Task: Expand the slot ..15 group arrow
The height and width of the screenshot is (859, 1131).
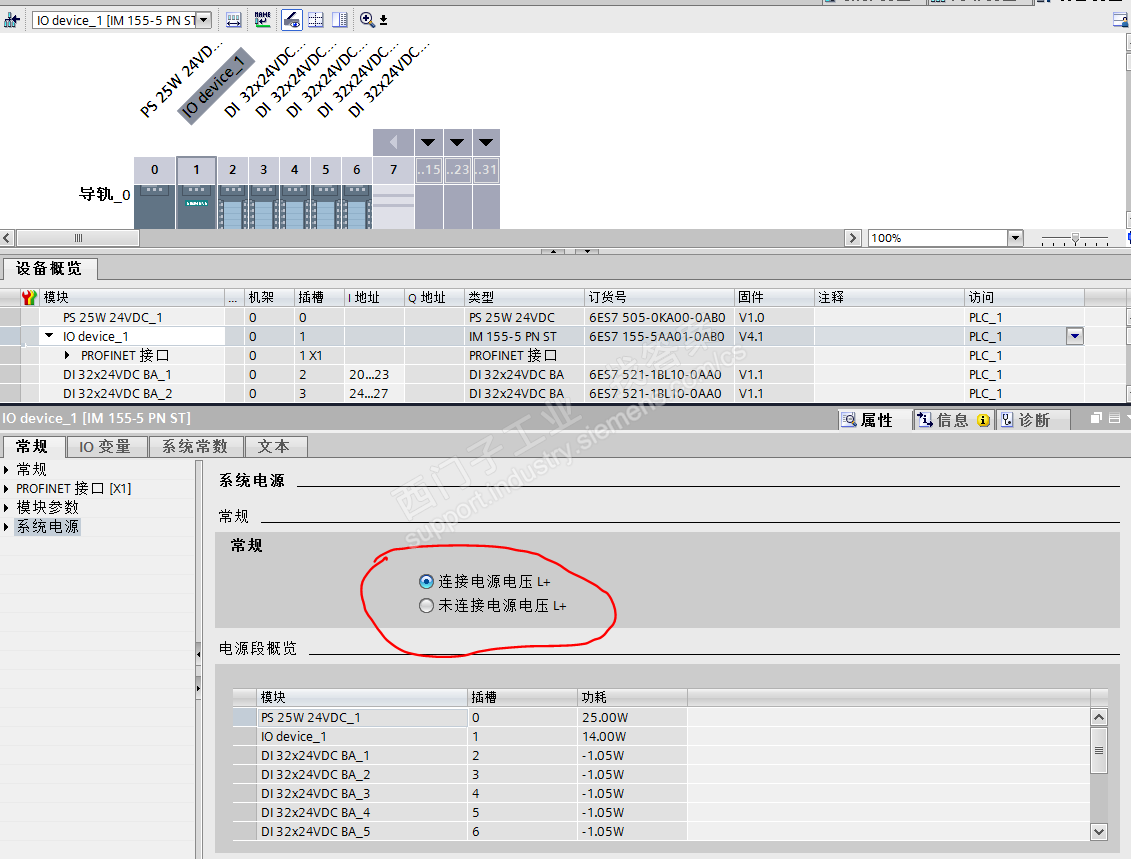Action: [428, 142]
